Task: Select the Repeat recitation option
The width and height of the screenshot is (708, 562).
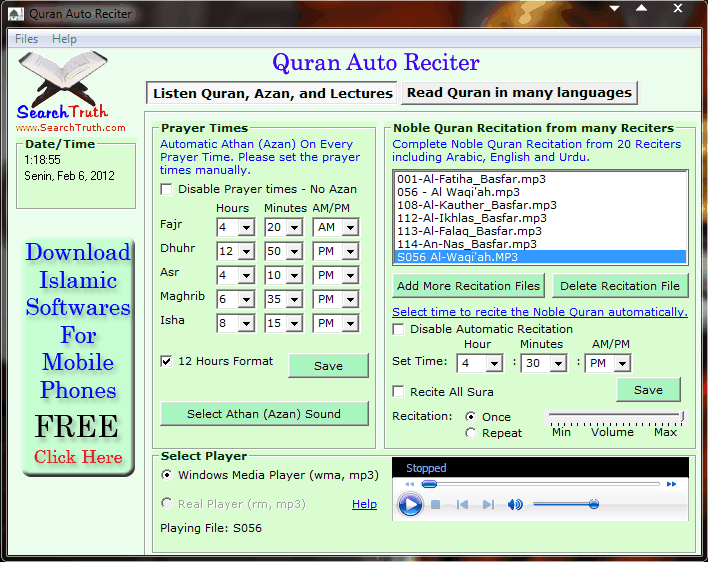Action: (470, 433)
